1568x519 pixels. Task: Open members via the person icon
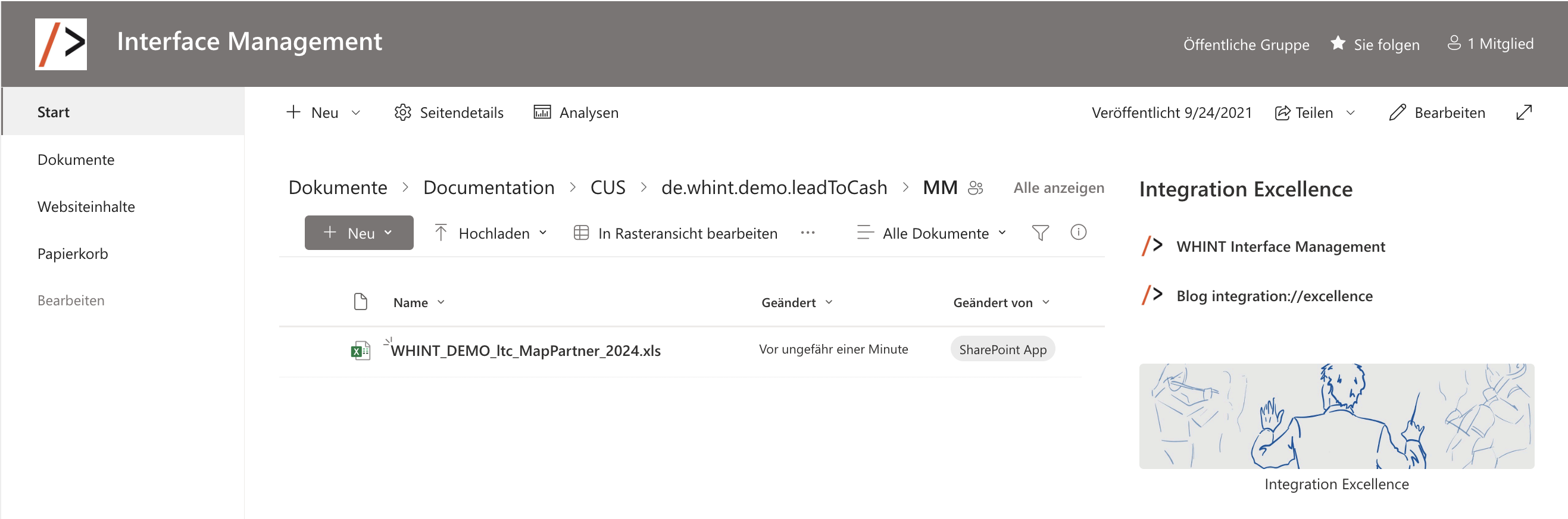[x=1454, y=43]
